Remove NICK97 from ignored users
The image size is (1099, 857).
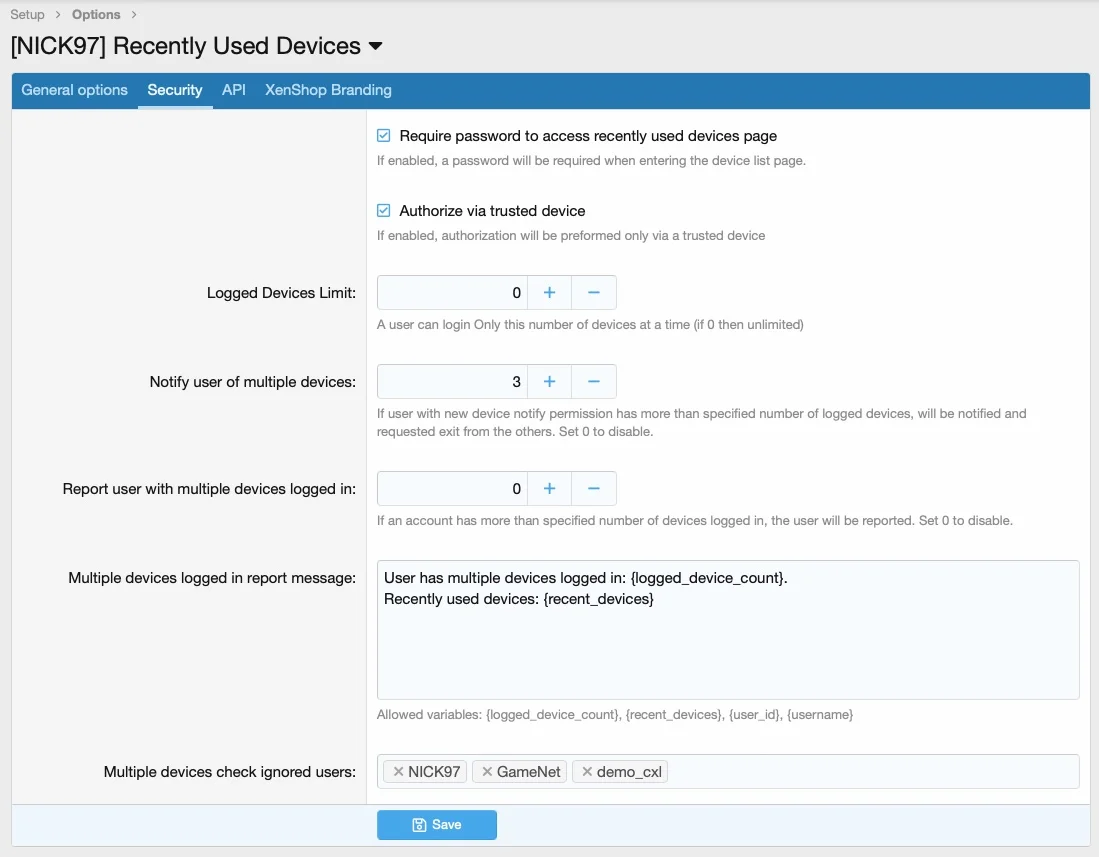click(398, 772)
